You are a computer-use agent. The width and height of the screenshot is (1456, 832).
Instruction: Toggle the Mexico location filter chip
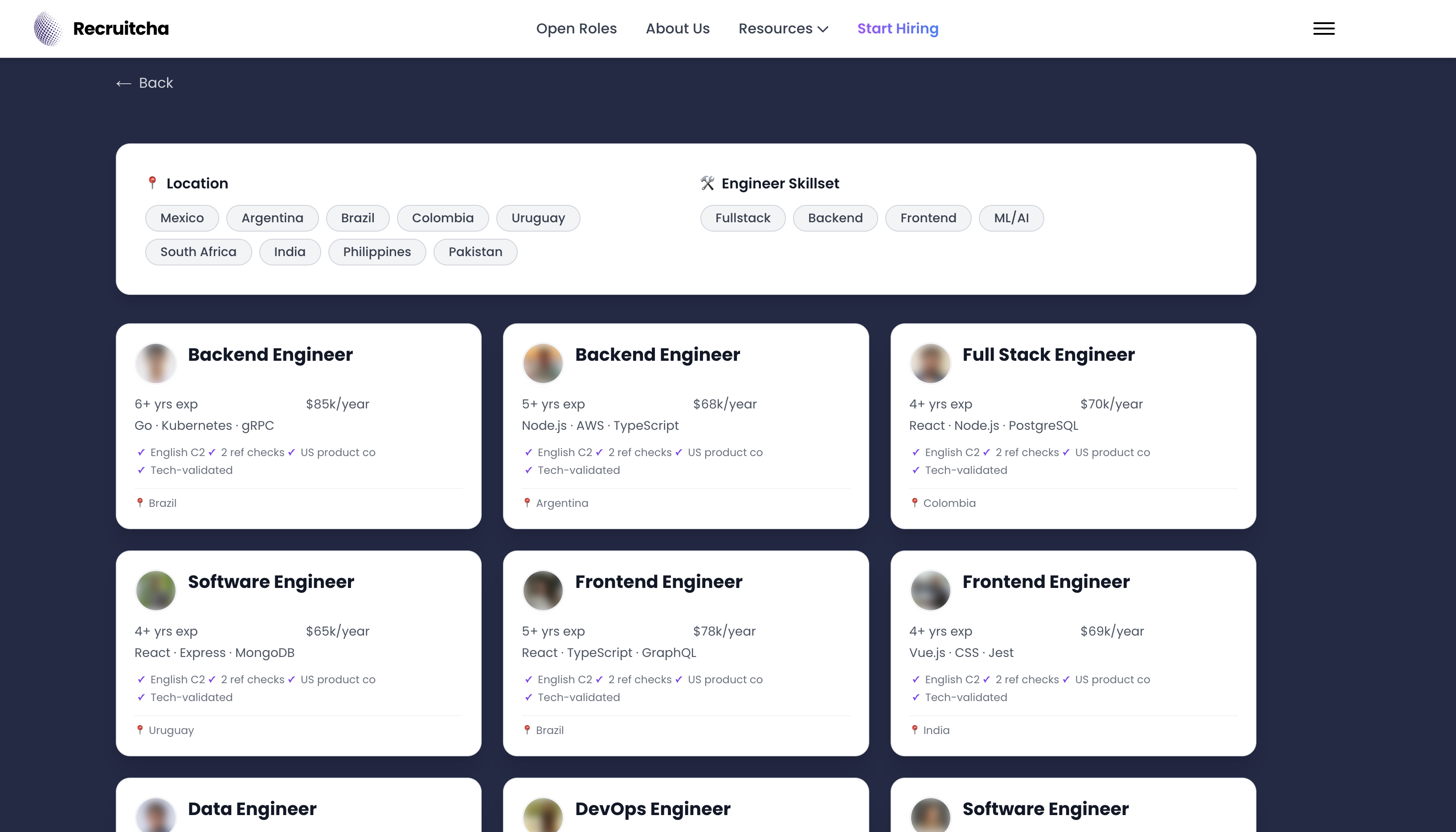pyautogui.click(x=182, y=218)
